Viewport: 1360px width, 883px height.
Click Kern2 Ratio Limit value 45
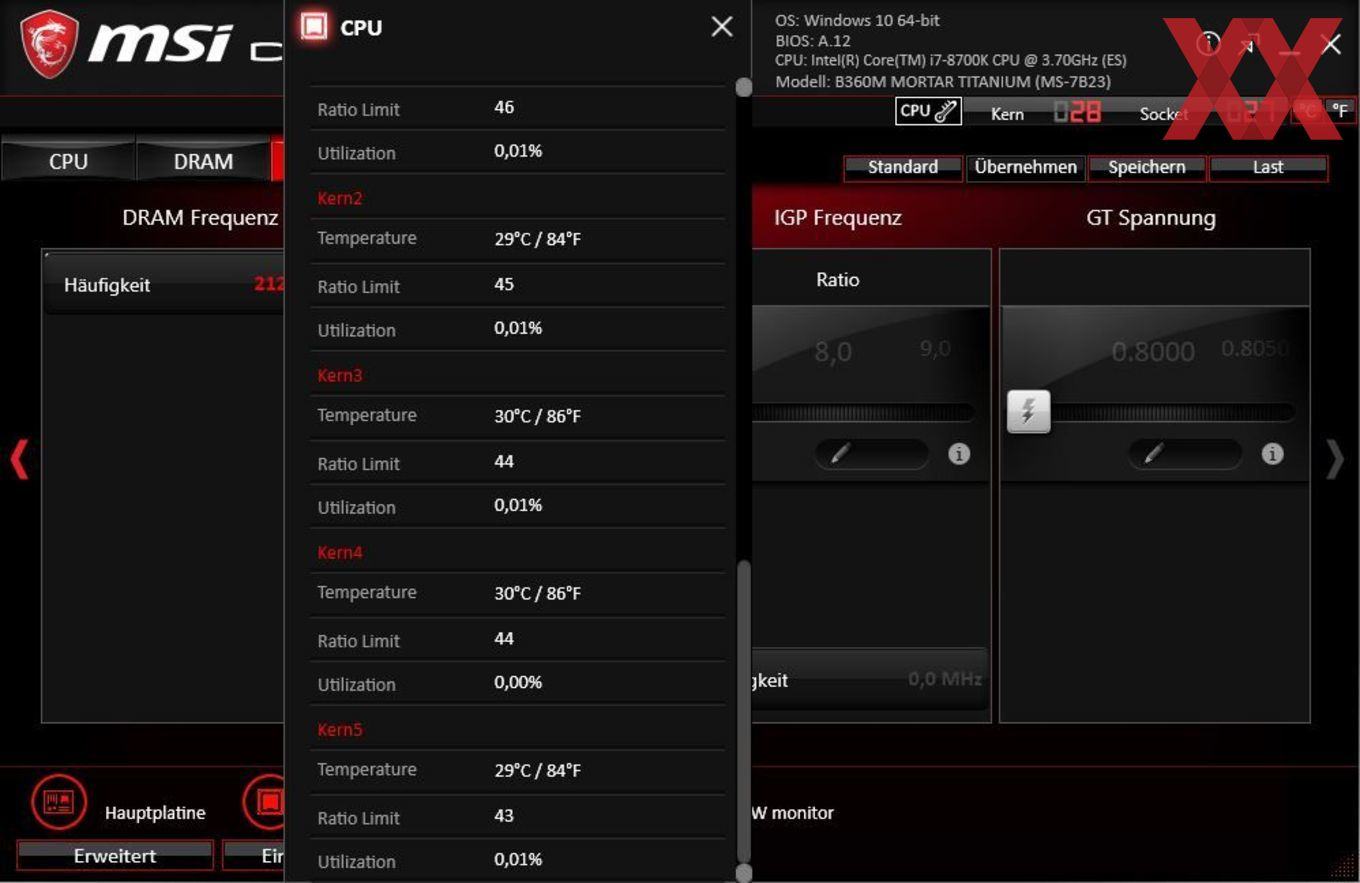click(x=504, y=284)
